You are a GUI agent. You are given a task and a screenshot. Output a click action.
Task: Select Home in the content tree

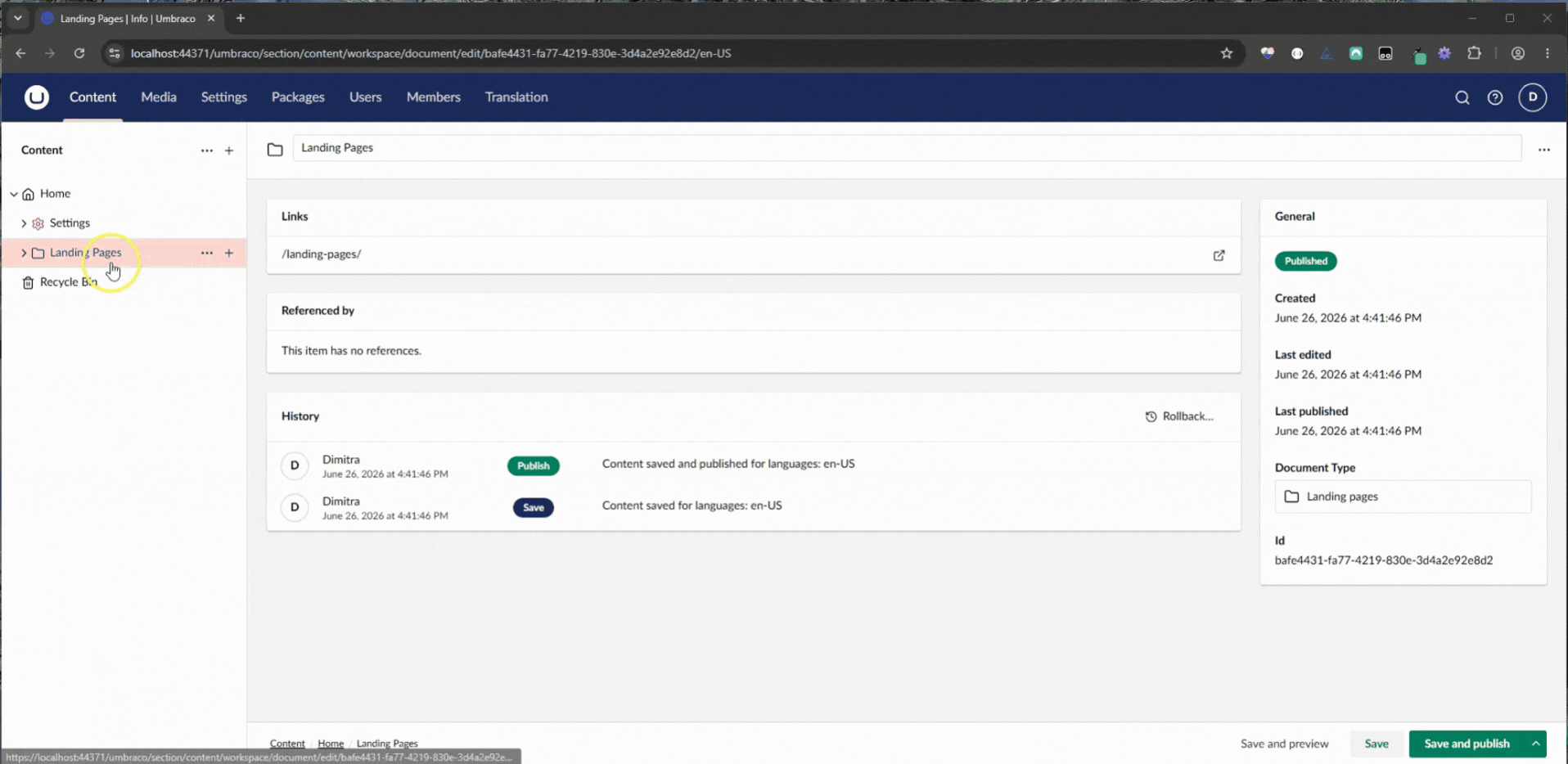click(x=55, y=194)
